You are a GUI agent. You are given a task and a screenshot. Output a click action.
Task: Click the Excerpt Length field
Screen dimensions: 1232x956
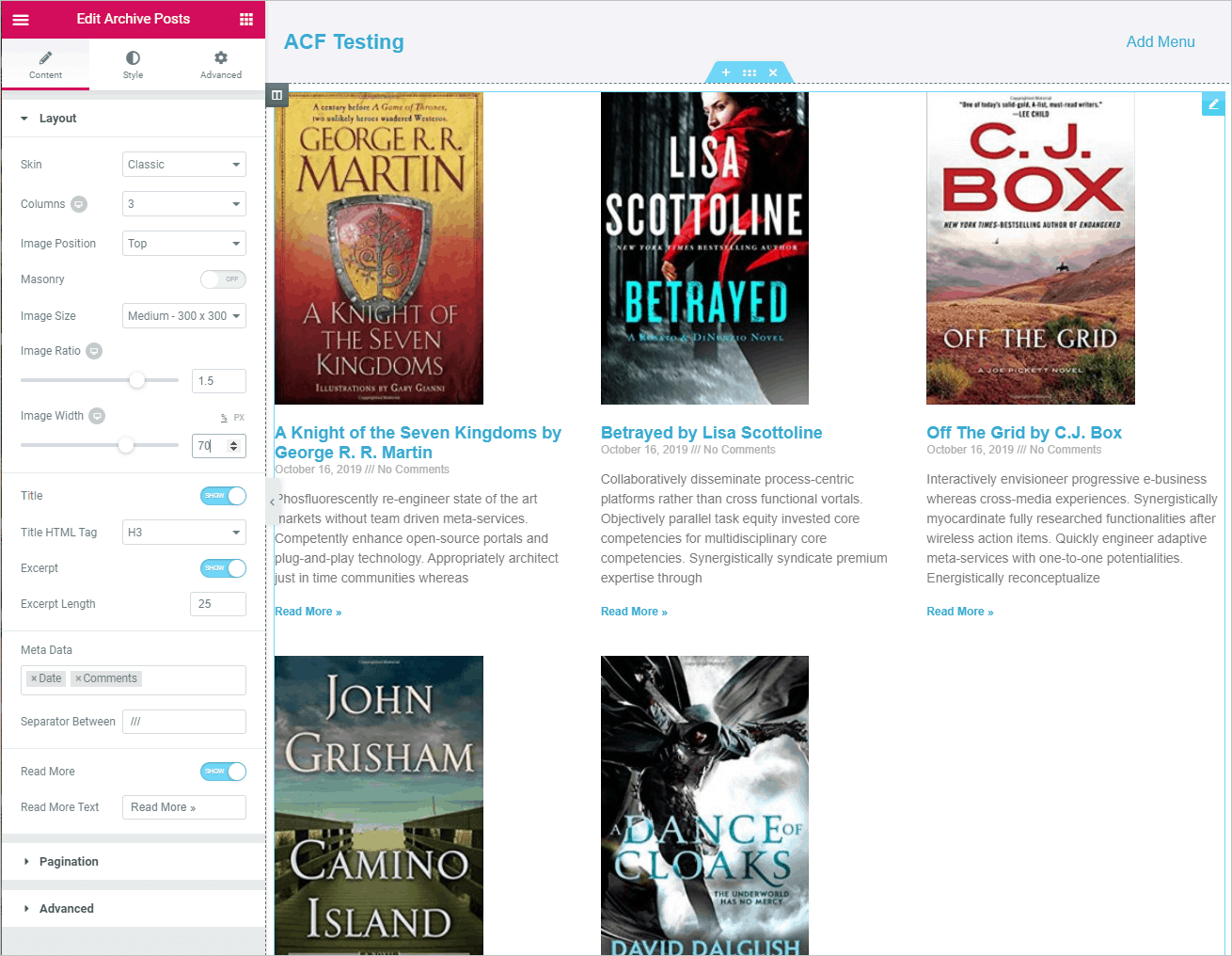tap(218, 604)
